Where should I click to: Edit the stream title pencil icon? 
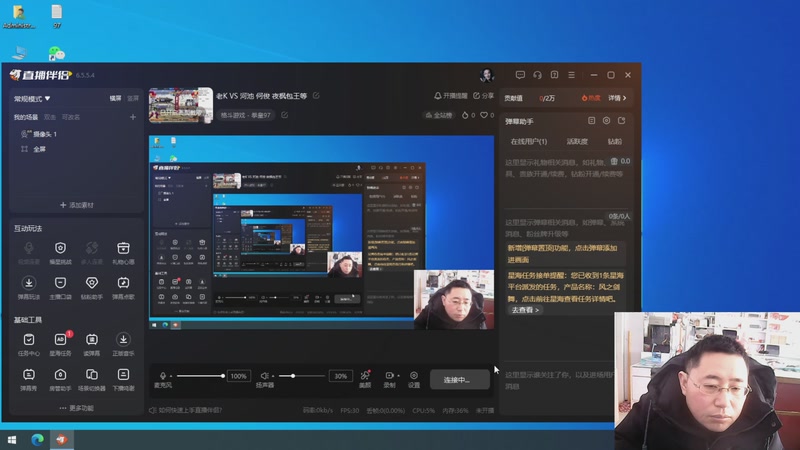(316, 95)
